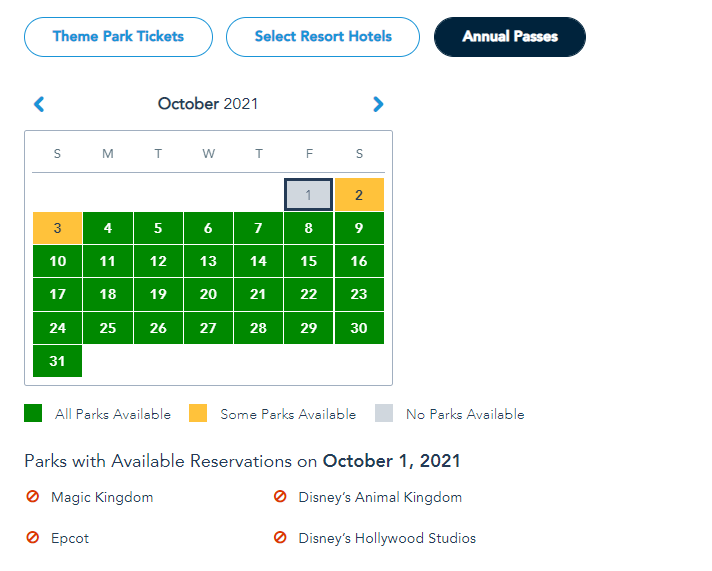Go to previous month with left arrow
712x571 pixels.
(39, 104)
